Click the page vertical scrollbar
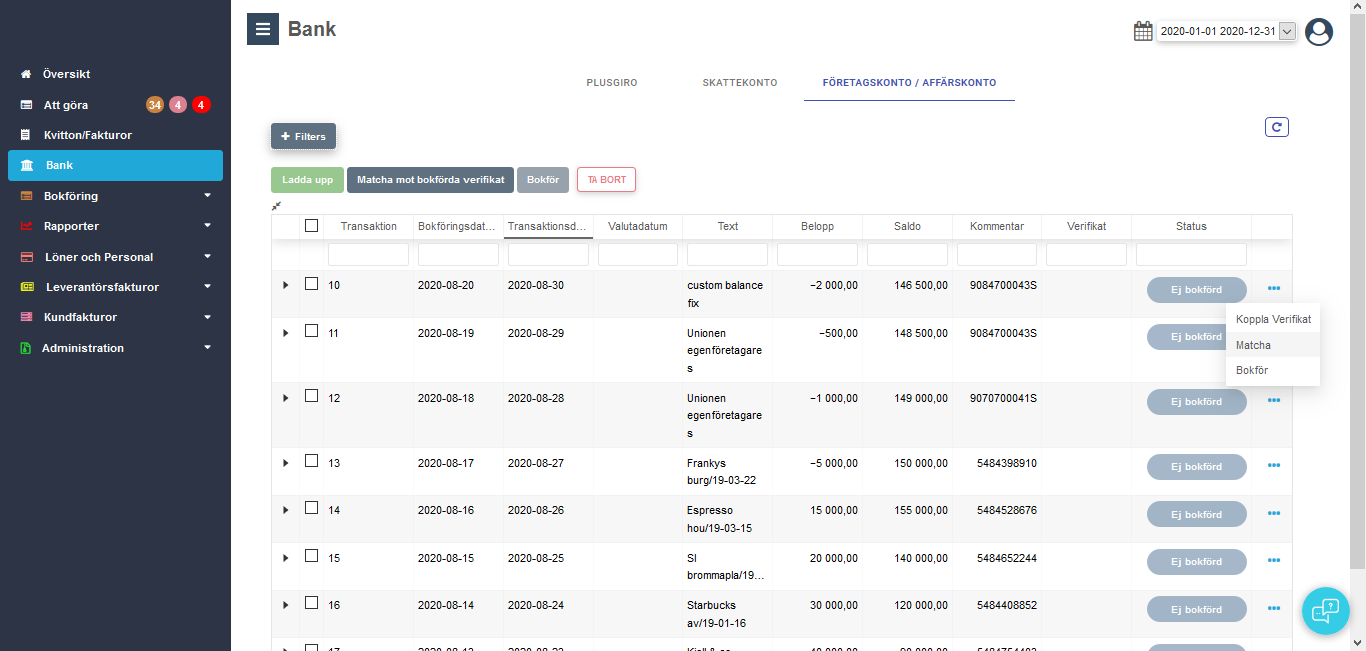This screenshot has width=1366, height=651. coord(1357,300)
